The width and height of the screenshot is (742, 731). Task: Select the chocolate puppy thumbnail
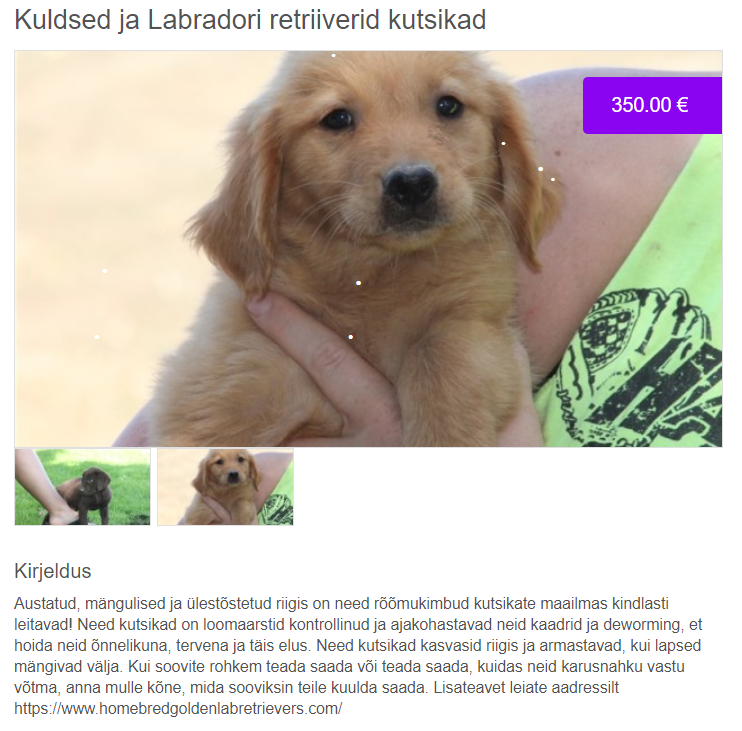point(82,487)
